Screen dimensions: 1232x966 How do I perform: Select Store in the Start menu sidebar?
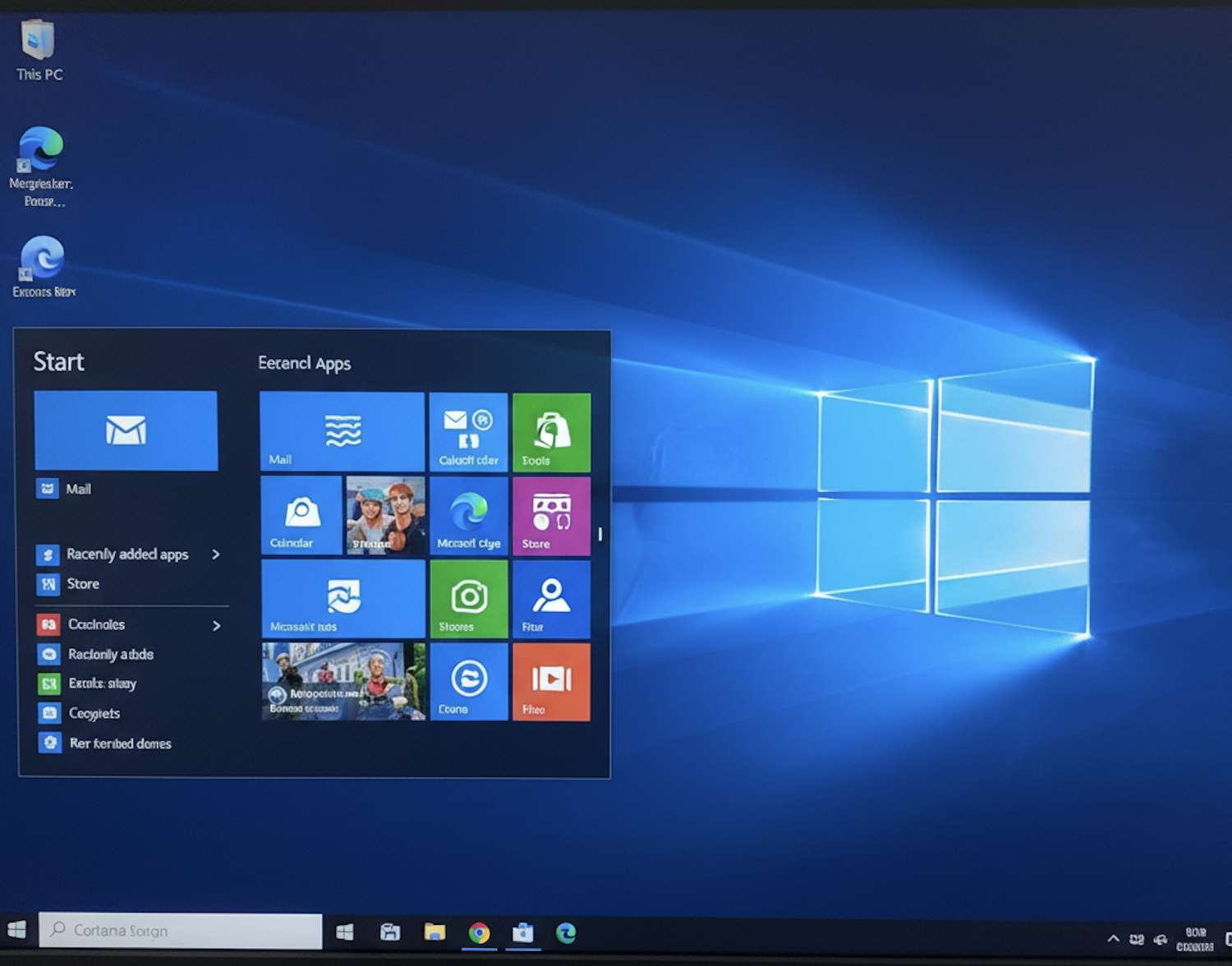(82, 584)
